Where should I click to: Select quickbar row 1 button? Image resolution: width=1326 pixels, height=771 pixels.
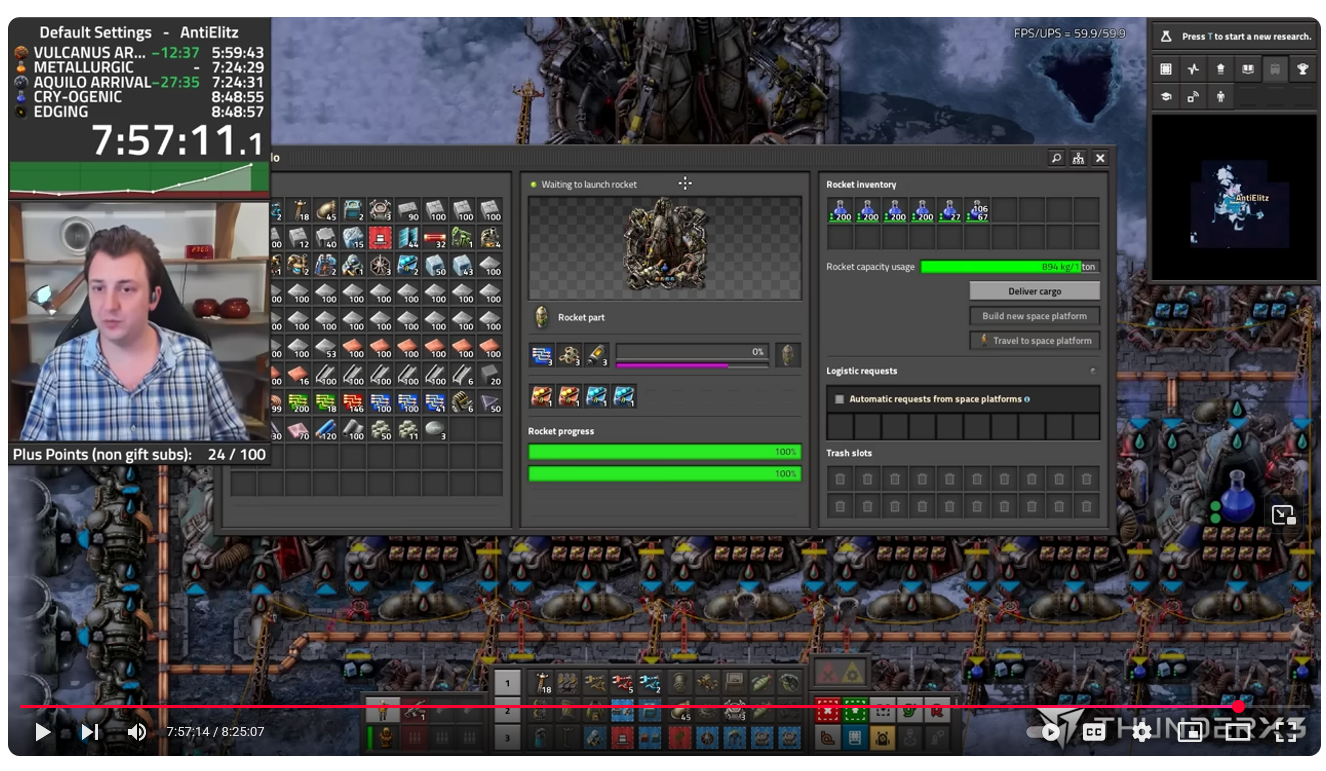(x=507, y=684)
